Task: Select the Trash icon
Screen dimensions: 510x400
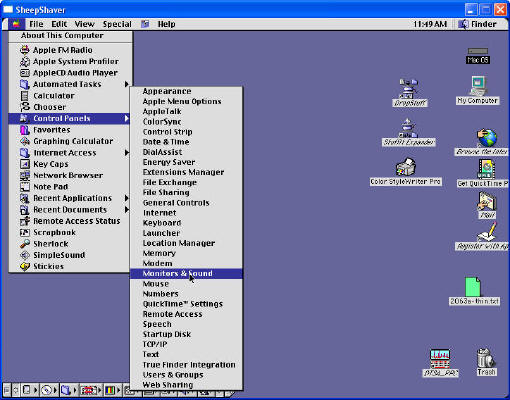Action: [486, 362]
